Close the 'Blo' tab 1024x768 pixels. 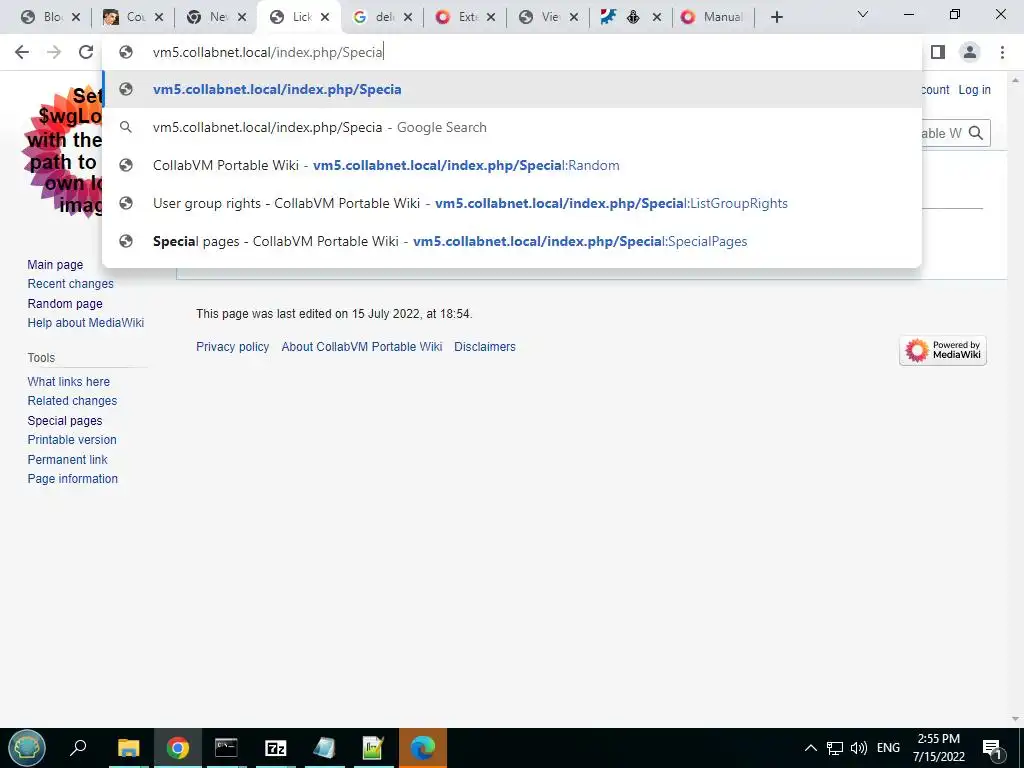76,17
